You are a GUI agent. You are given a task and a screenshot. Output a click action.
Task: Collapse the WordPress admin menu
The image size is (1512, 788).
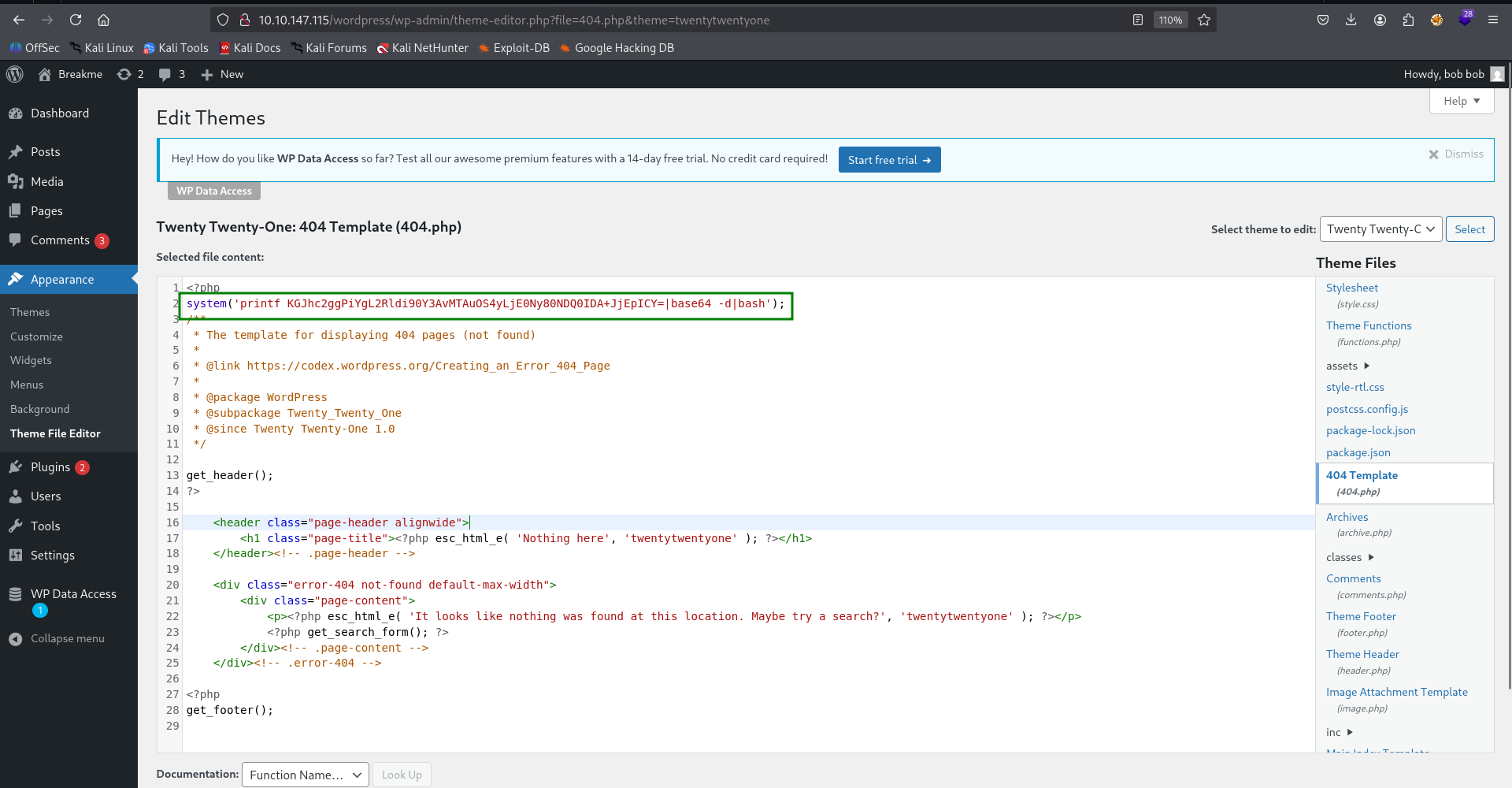(x=67, y=638)
